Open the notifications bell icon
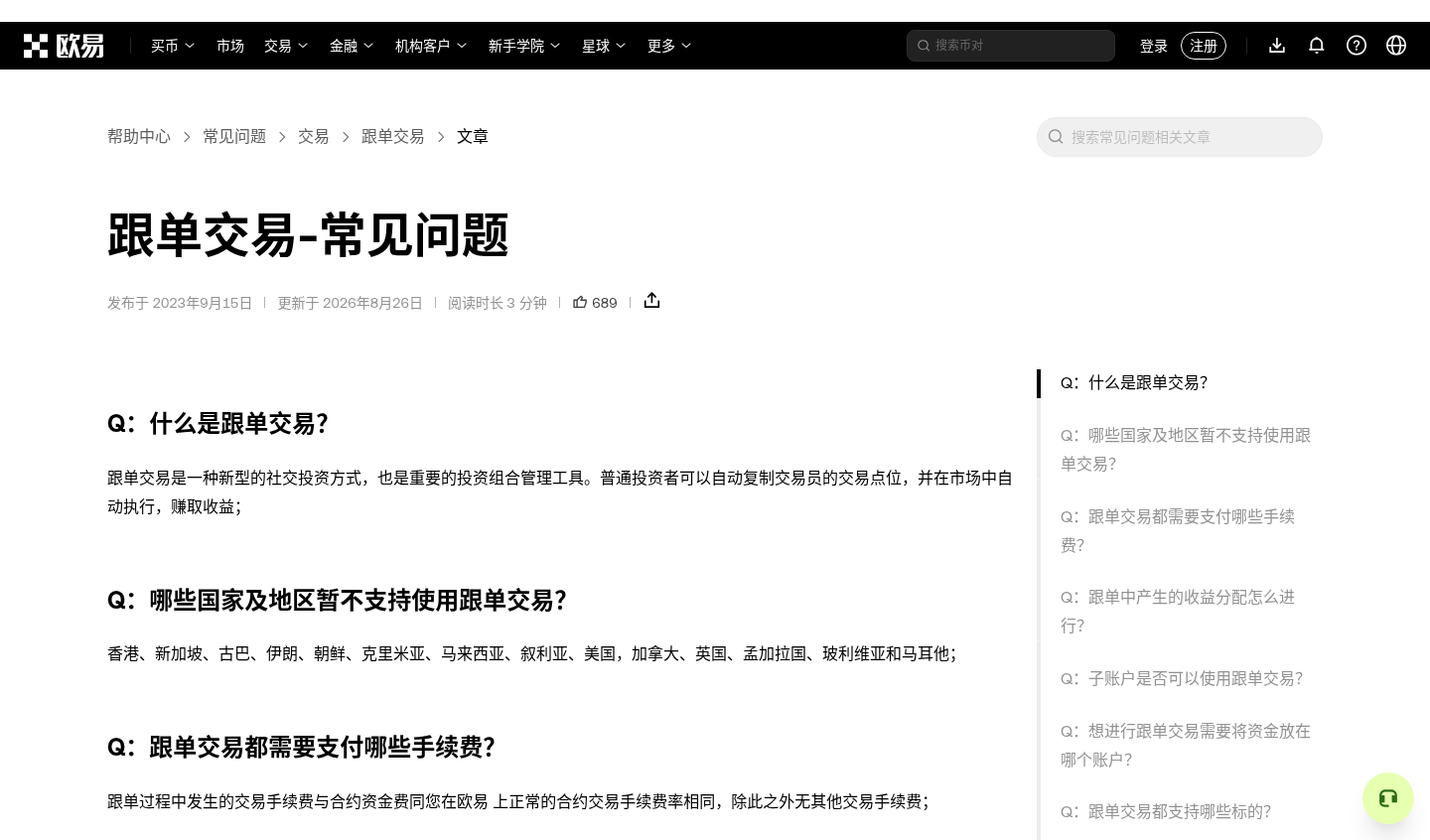This screenshot has height=840, width=1430. click(x=1317, y=46)
